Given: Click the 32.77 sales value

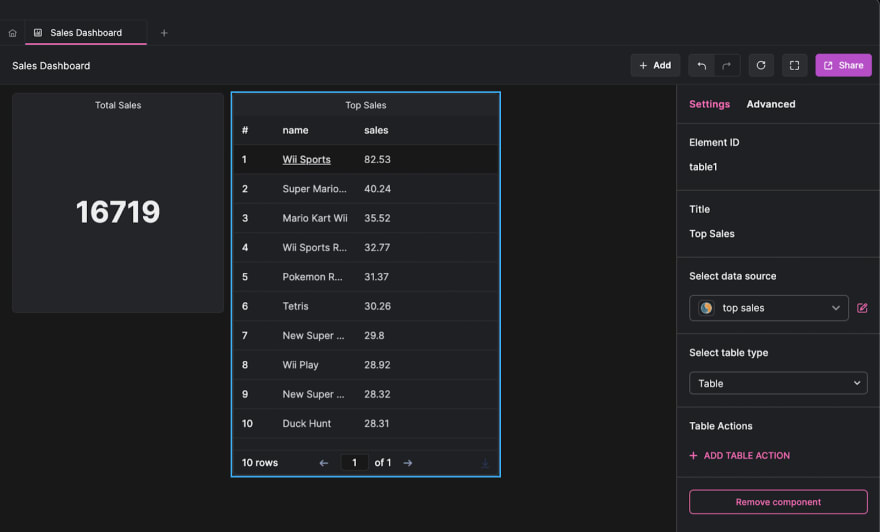Looking at the screenshot, I should coord(377,247).
